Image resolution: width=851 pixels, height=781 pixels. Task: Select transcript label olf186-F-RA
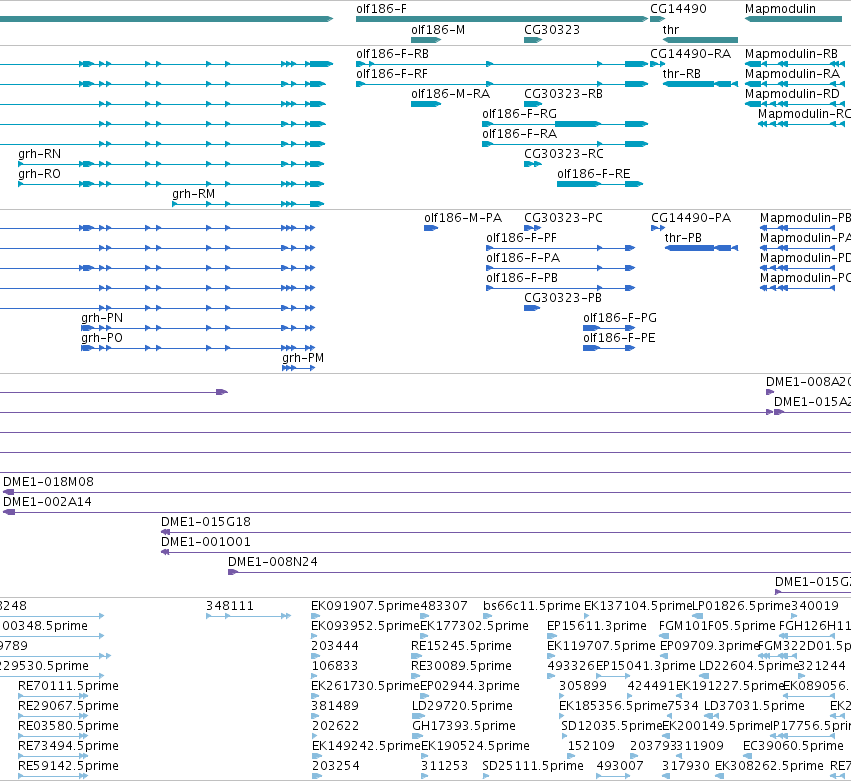pos(519,134)
